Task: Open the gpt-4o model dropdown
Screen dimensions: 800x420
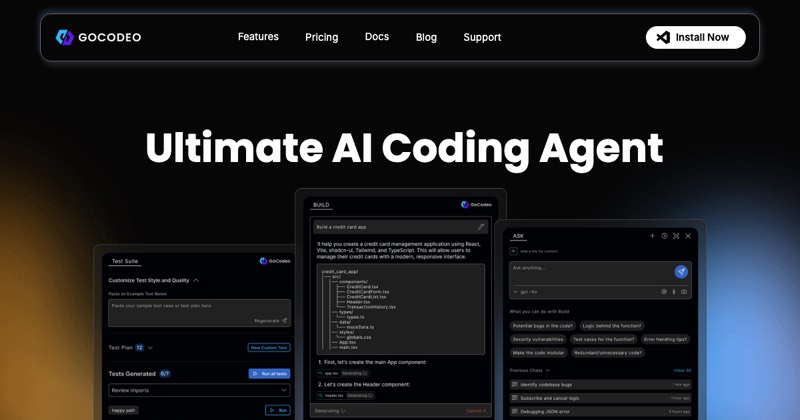Action: tap(526, 292)
